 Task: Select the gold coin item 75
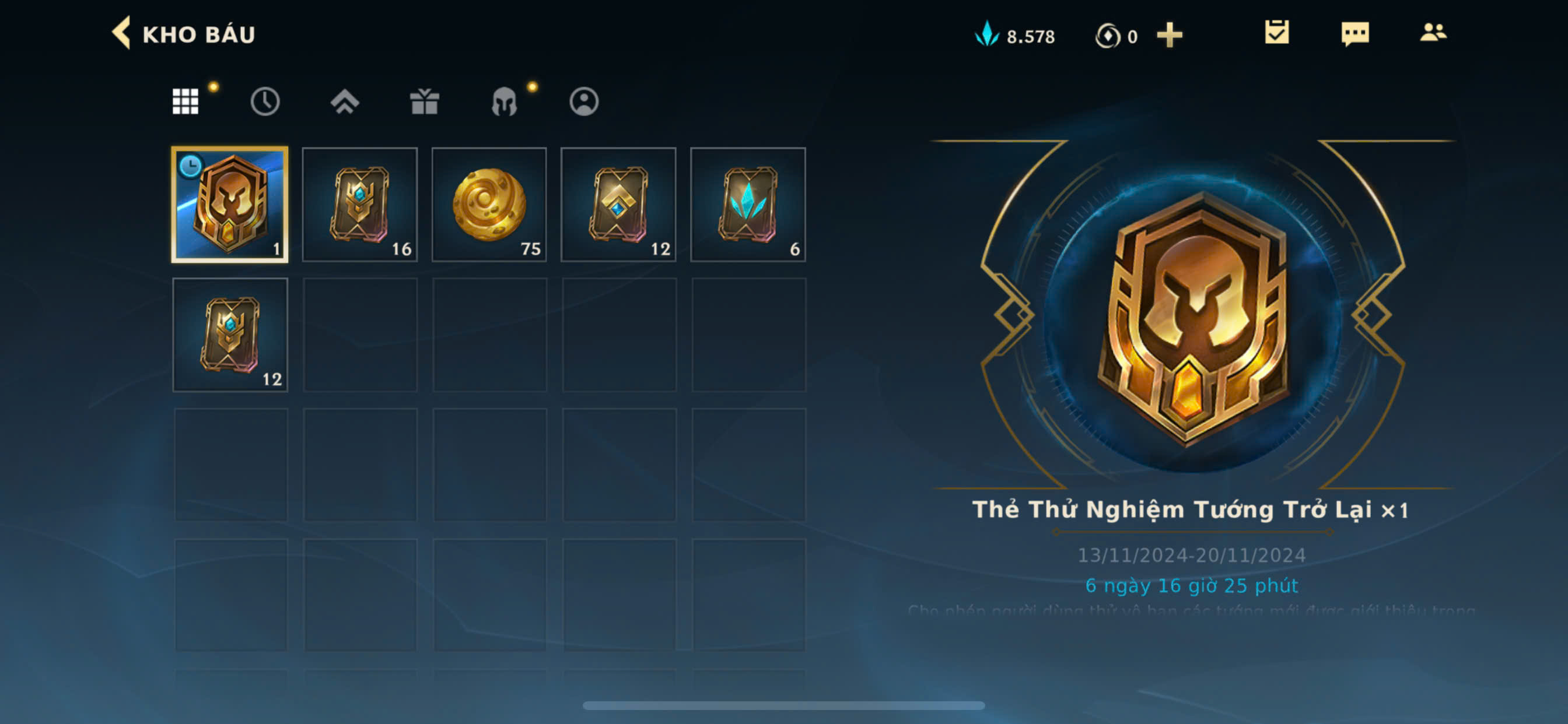click(489, 205)
